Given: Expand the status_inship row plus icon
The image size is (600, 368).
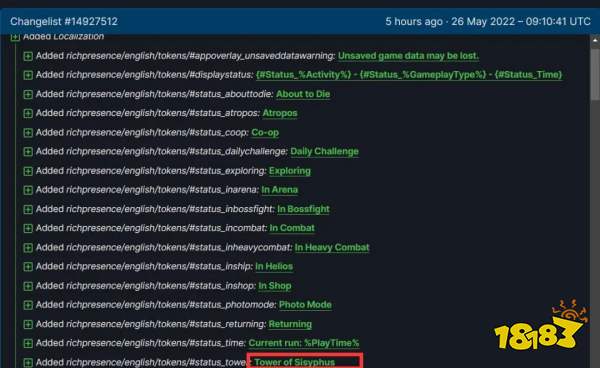Looking at the screenshot, I should click(x=28, y=267).
